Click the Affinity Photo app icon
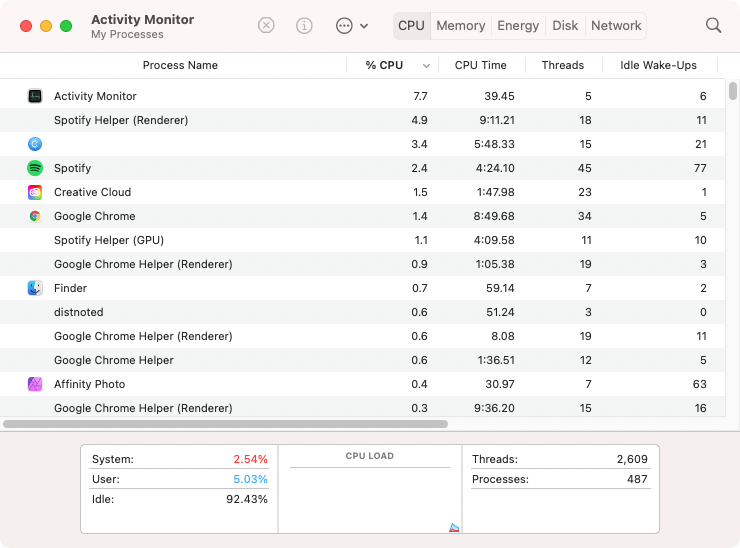The width and height of the screenshot is (740, 548). click(x=35, y=384)
